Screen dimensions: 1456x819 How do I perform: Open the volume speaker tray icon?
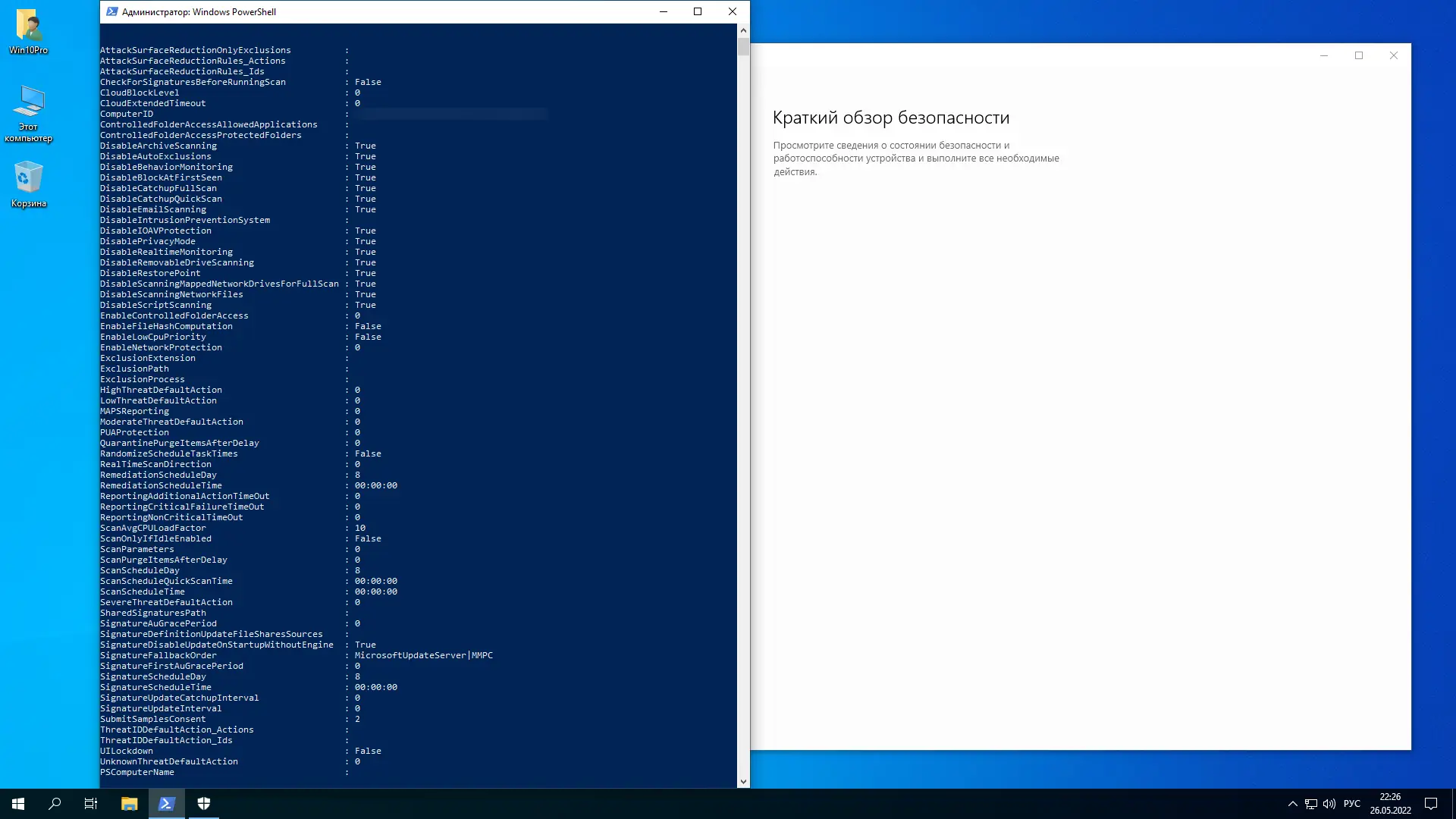click(1329, 804)
